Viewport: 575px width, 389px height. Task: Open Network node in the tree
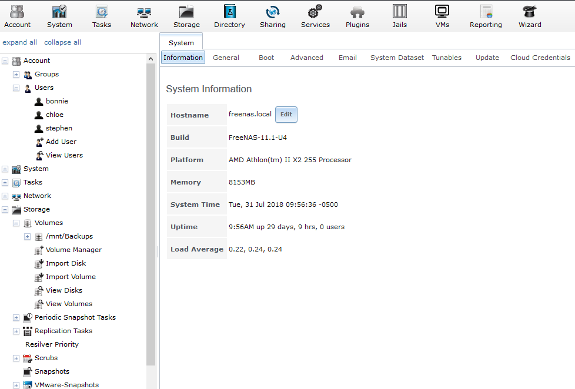(37, 196)
